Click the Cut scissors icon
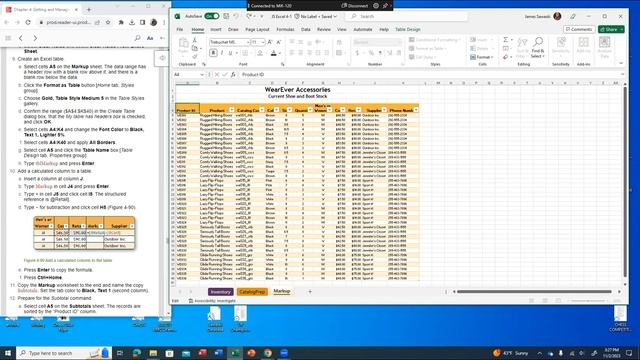This screenshot has height=360, width=640. (195, 40)
